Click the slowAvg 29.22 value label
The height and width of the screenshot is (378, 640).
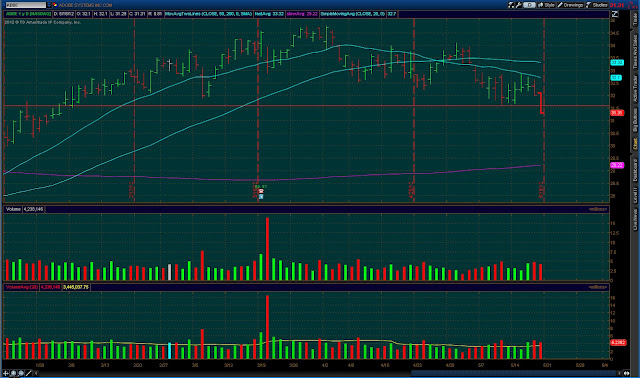(x=302, y=14)
